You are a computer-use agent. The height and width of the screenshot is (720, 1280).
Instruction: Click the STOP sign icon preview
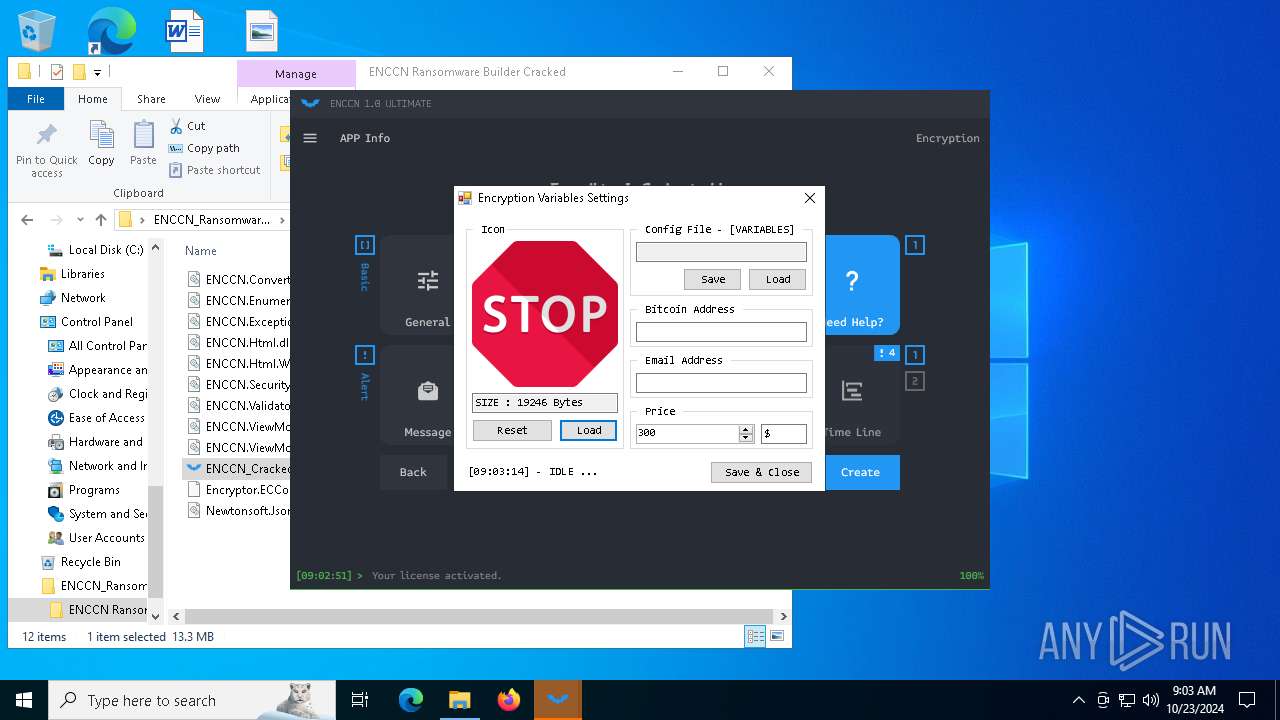[545, 314]
